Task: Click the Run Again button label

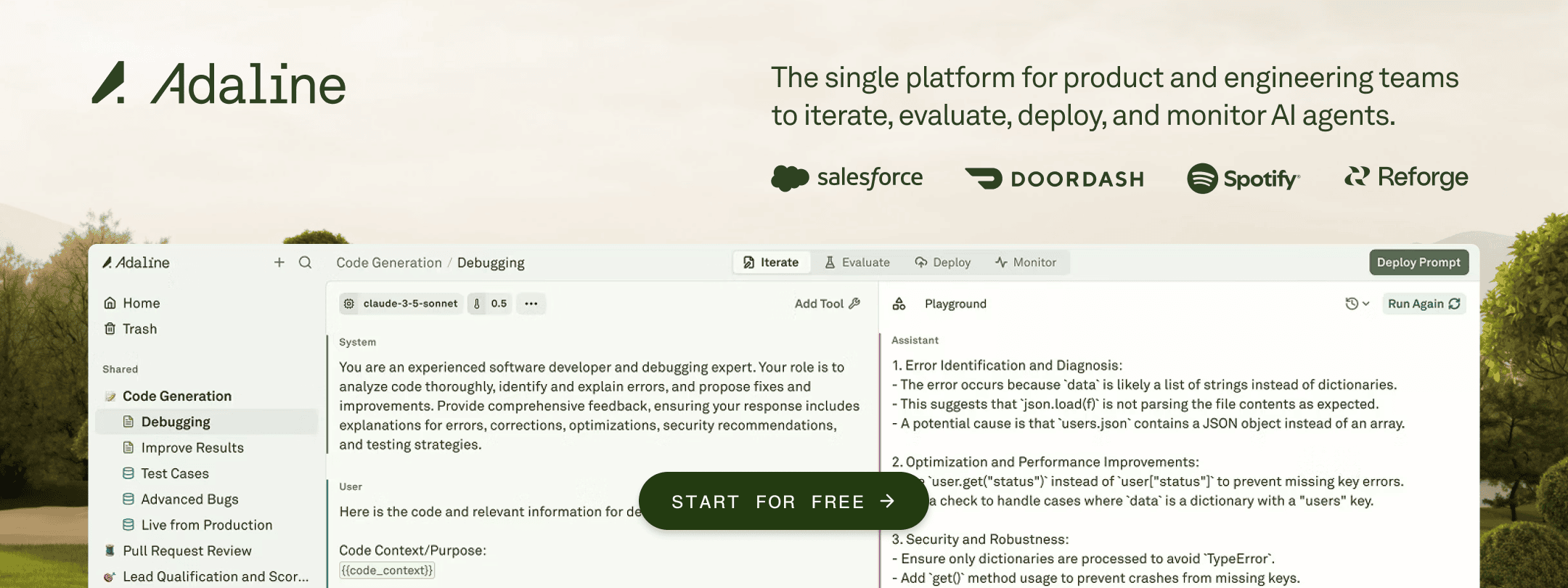Action: 1416,303
